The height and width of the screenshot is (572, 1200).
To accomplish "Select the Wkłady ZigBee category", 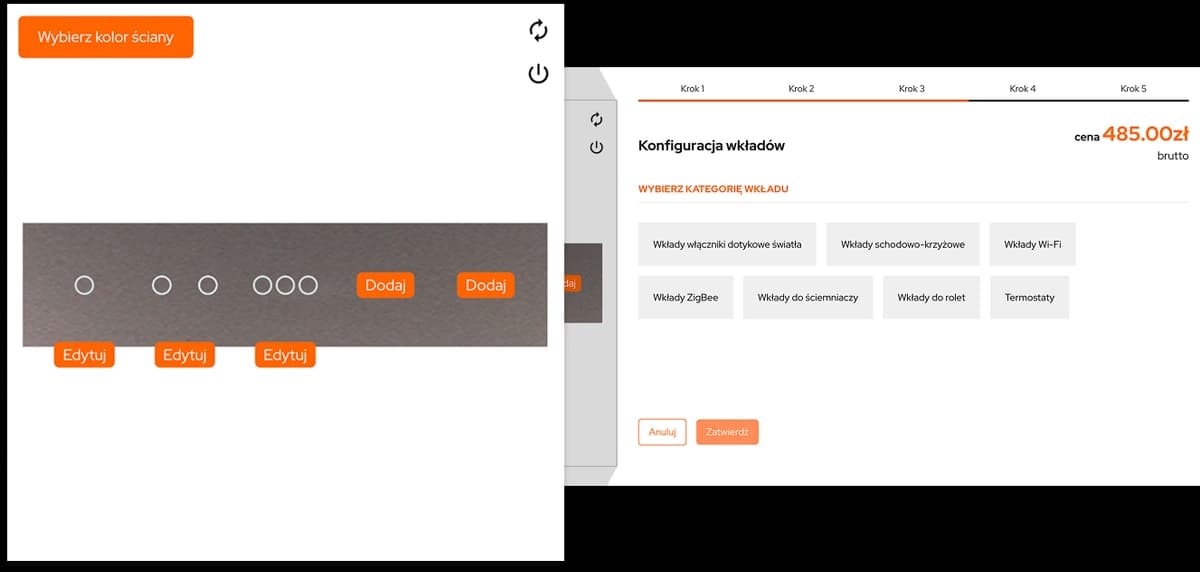I will (685, 298).
